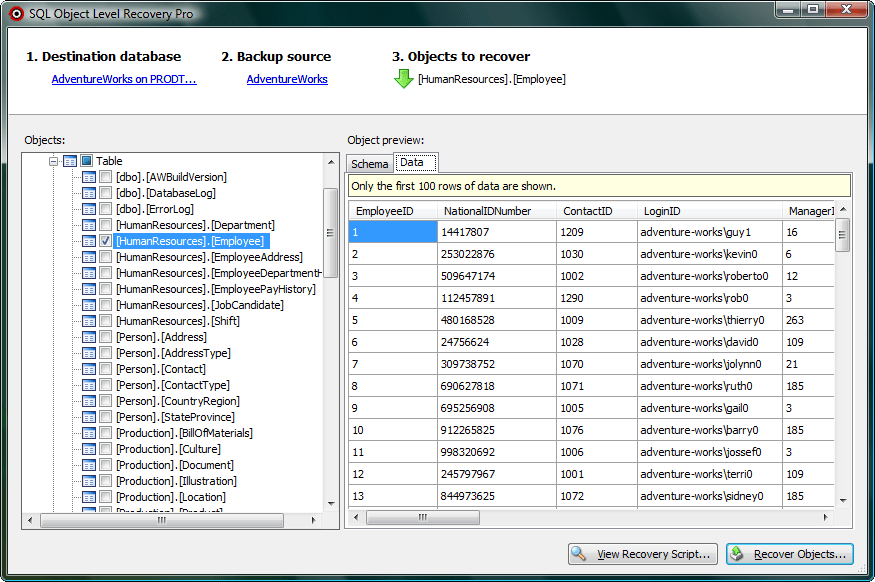
Task: Click the table icon beside [dbo].[ErrorLog]
Action: [x=89, y=209]
